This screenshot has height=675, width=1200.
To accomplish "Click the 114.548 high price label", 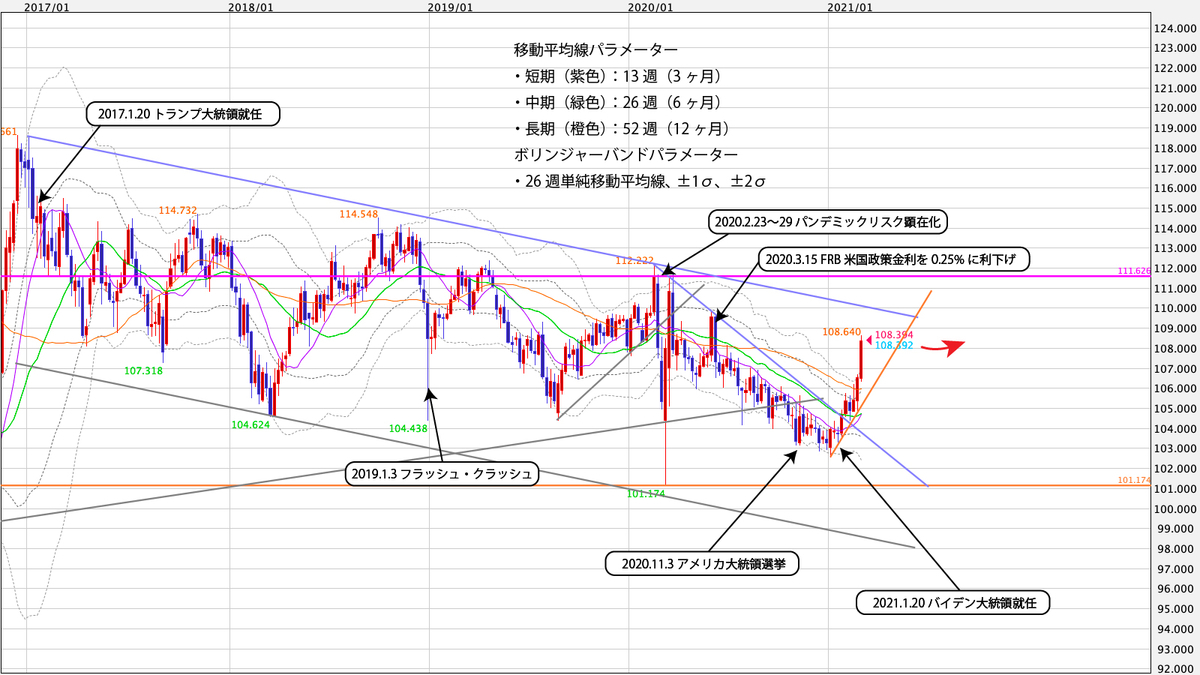I will 358,214.
